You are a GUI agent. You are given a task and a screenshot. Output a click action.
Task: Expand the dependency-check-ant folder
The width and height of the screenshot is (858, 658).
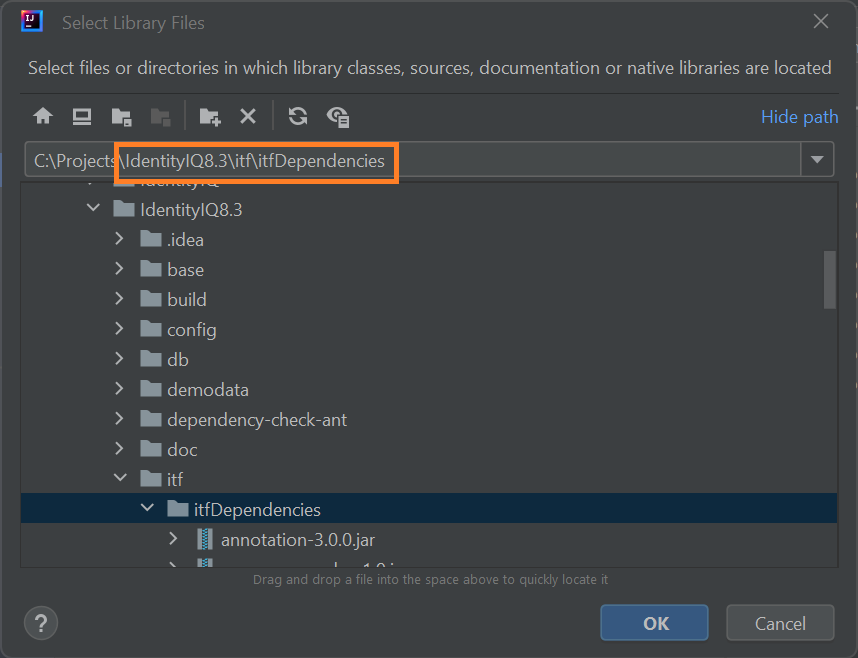coord(119,419)
